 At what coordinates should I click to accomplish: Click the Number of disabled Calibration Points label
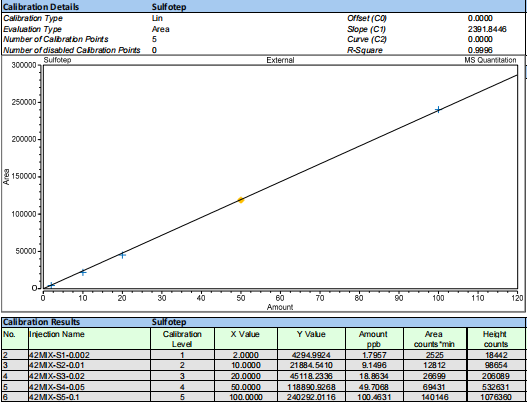pyautogui.click(x=71, y=50)
